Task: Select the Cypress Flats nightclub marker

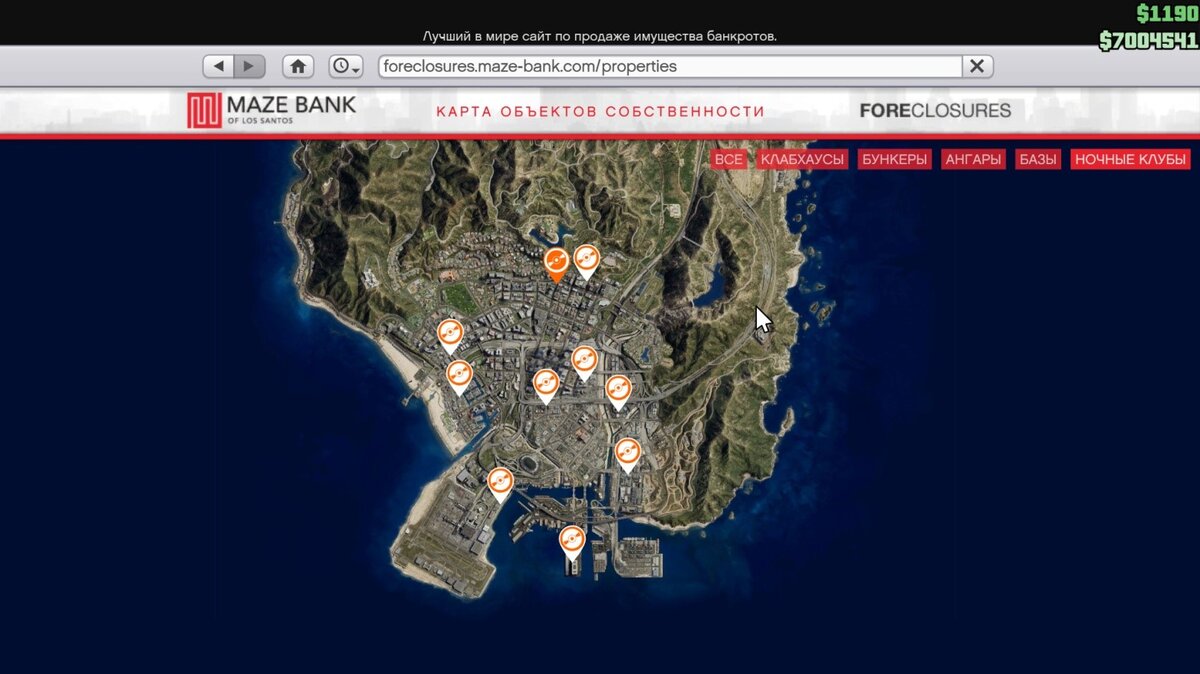Action: (627, 454)
